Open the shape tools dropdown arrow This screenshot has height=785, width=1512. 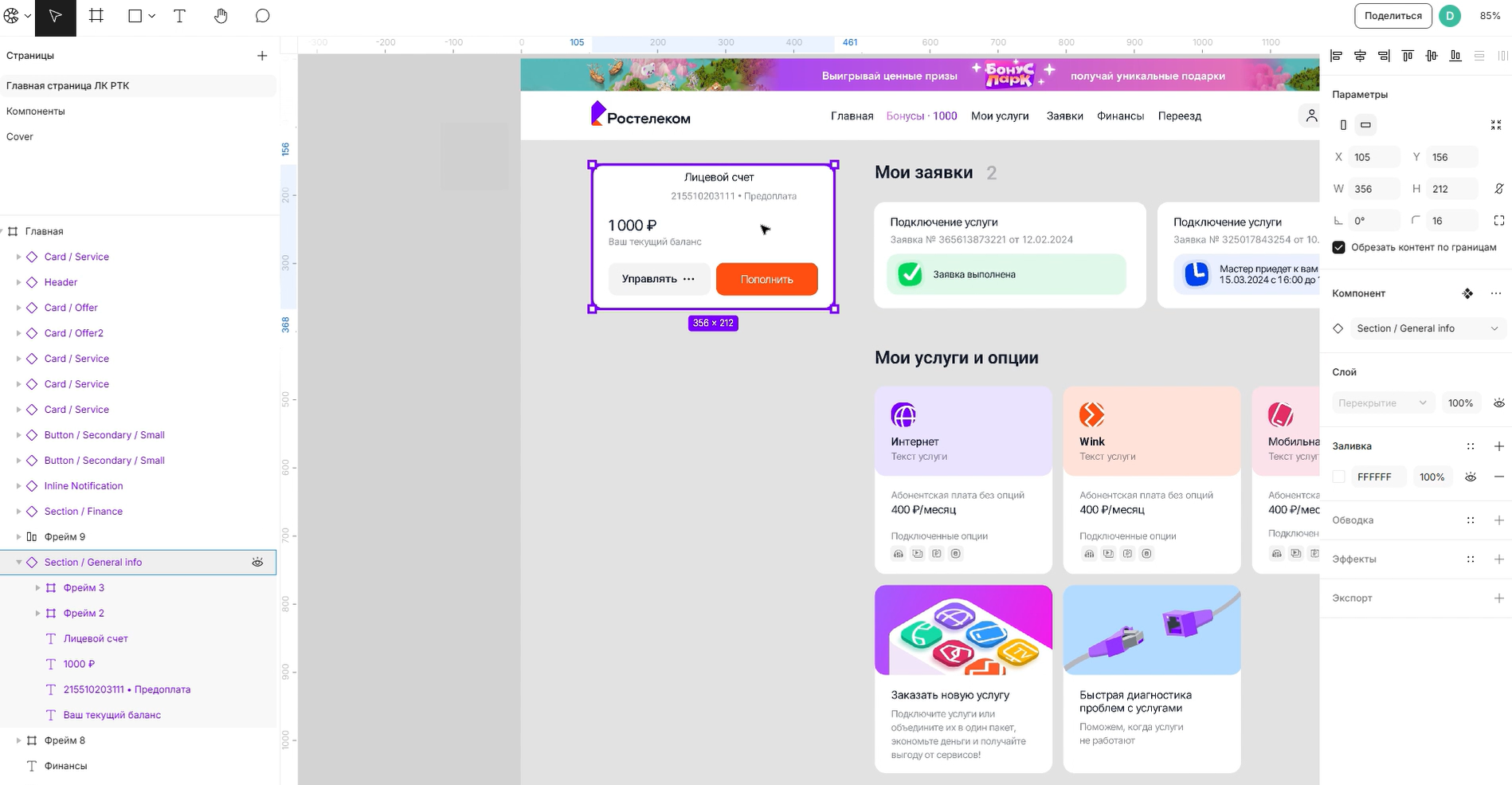click(x=151, y=16)
